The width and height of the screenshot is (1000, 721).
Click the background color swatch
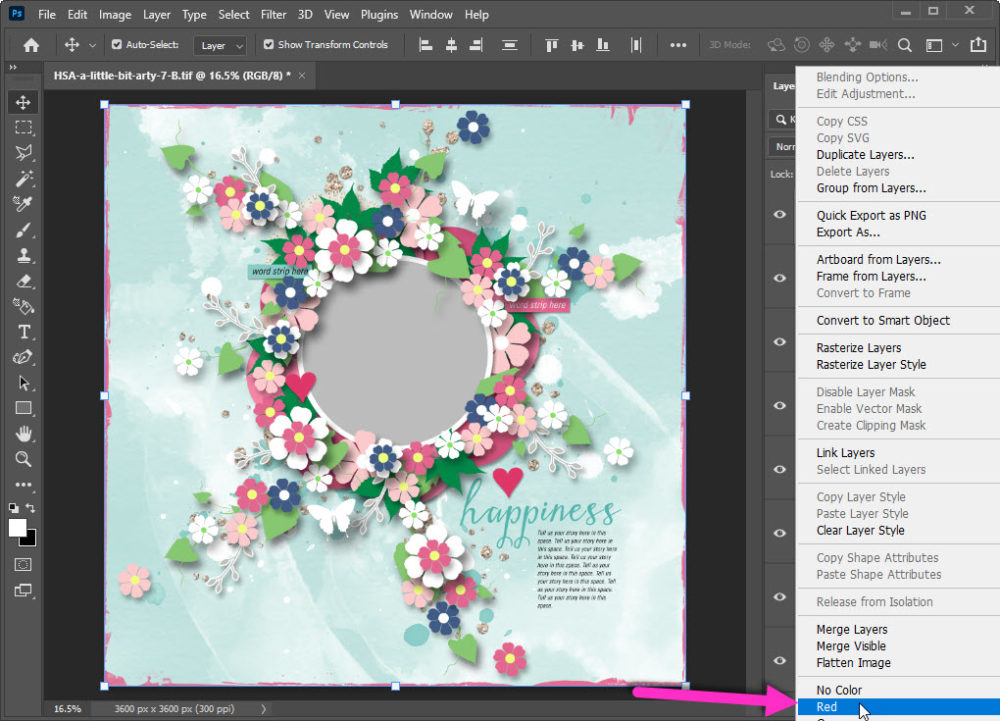coord(31,541)
